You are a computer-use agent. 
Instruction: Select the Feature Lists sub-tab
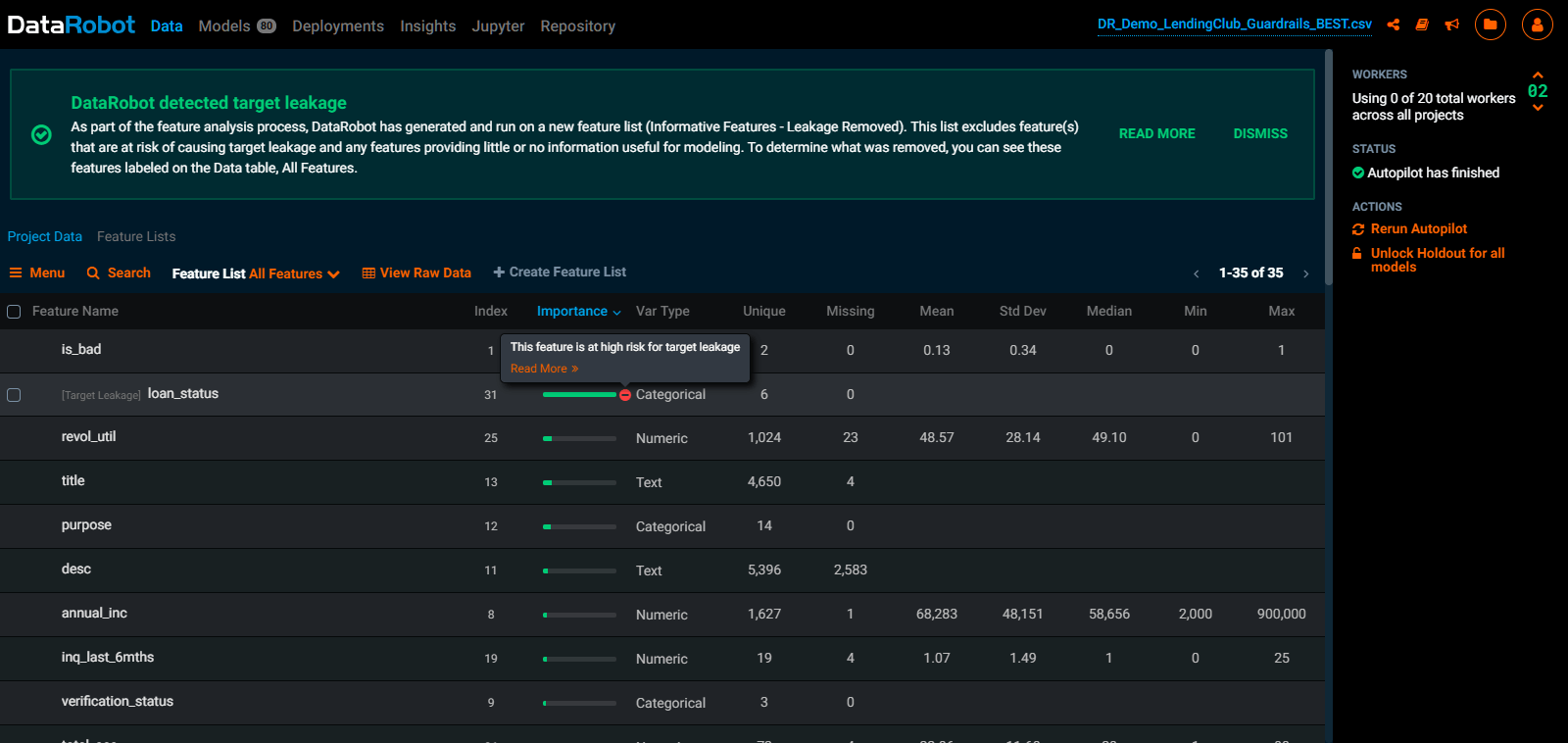coord(136,236)
